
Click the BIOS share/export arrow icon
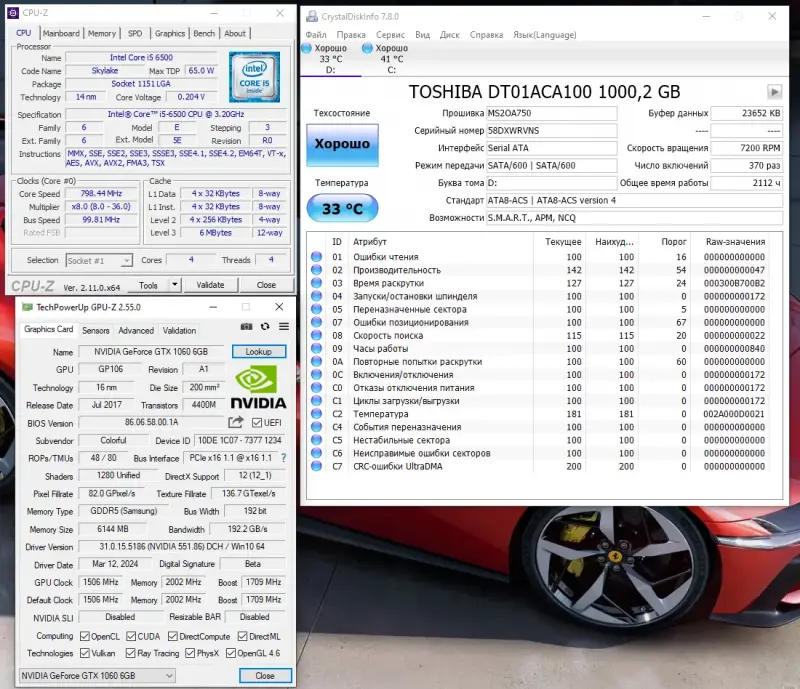pyautogui.click(x=236, y=422)
